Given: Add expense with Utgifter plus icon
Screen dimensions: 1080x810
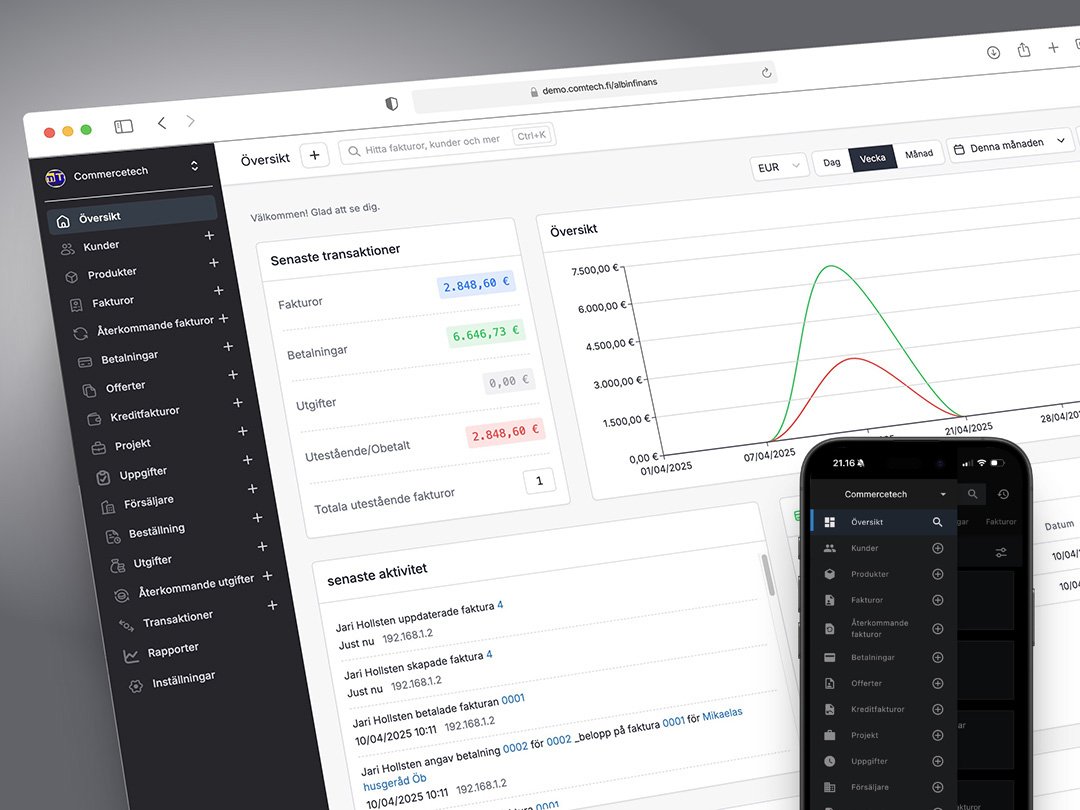Looking at the screenshot, I should pyautogui.click(x=262, y=546).
